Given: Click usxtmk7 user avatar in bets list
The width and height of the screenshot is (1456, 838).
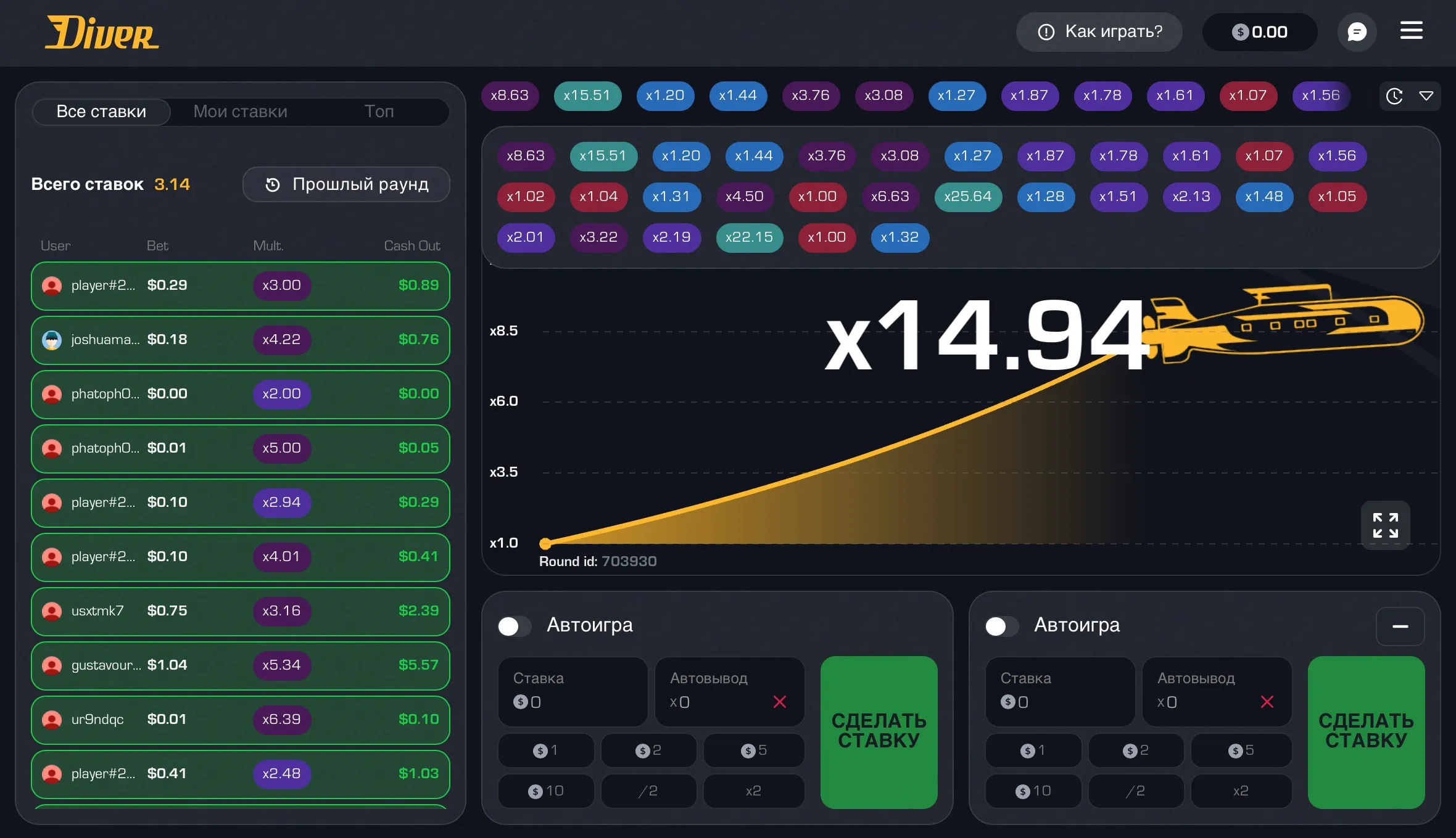Looking at the screenshot, I should tap(52, 611).
